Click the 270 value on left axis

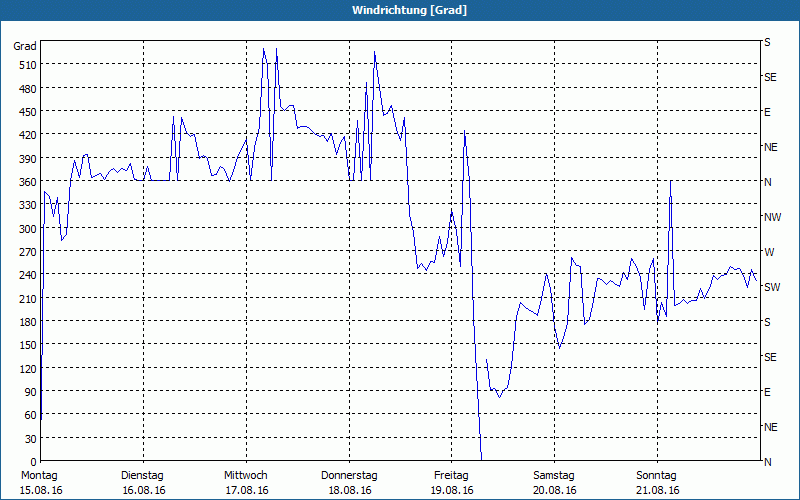[28, 252]
